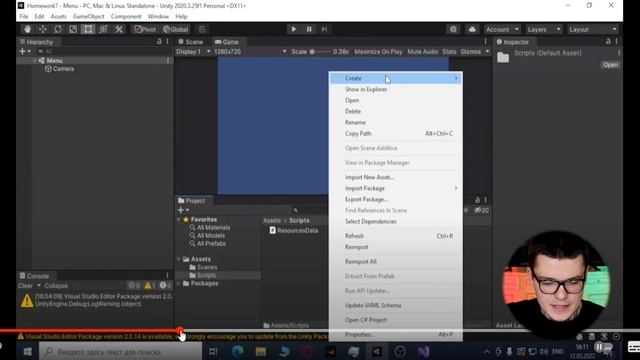Image resolution: width=640 pixels, height=360 pixels.
Task: Toggle Pivot handle position
Action: pos(145,29)
